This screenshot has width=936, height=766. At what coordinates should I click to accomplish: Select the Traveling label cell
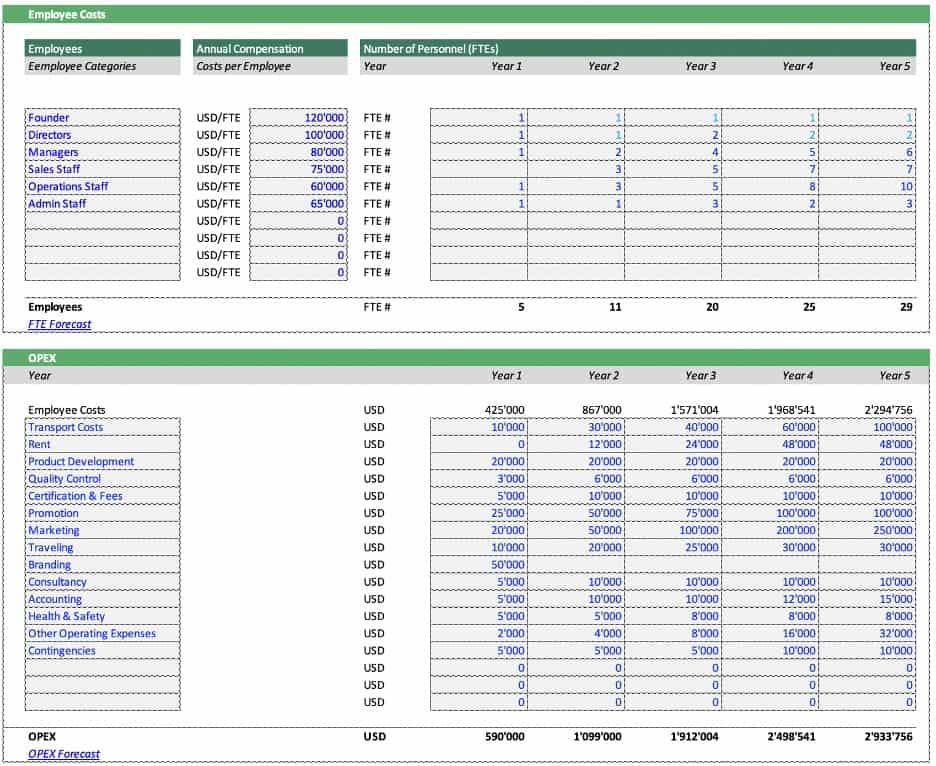[103, 547]
